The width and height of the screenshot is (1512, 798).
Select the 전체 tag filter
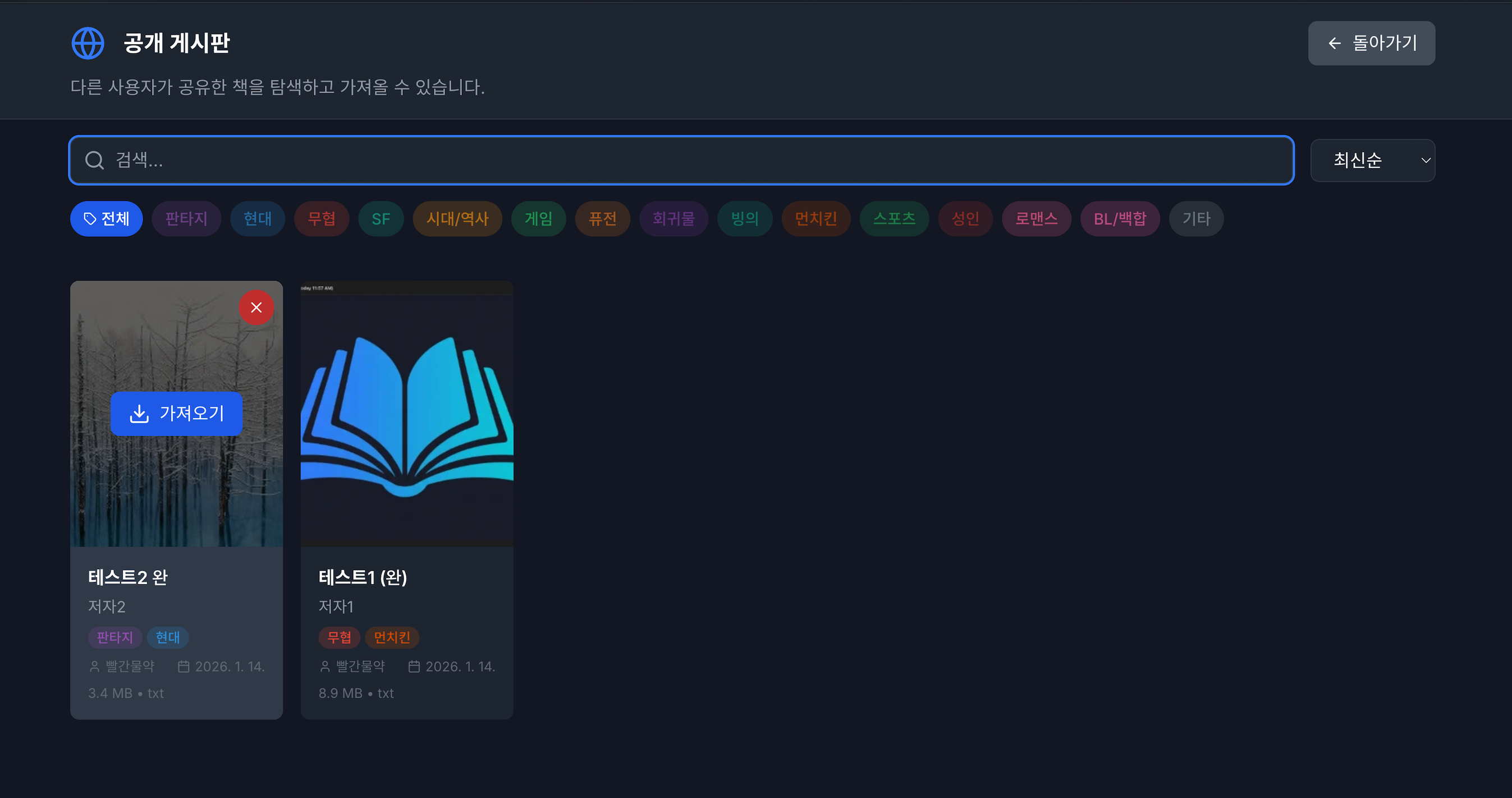(x=106, y=219)
